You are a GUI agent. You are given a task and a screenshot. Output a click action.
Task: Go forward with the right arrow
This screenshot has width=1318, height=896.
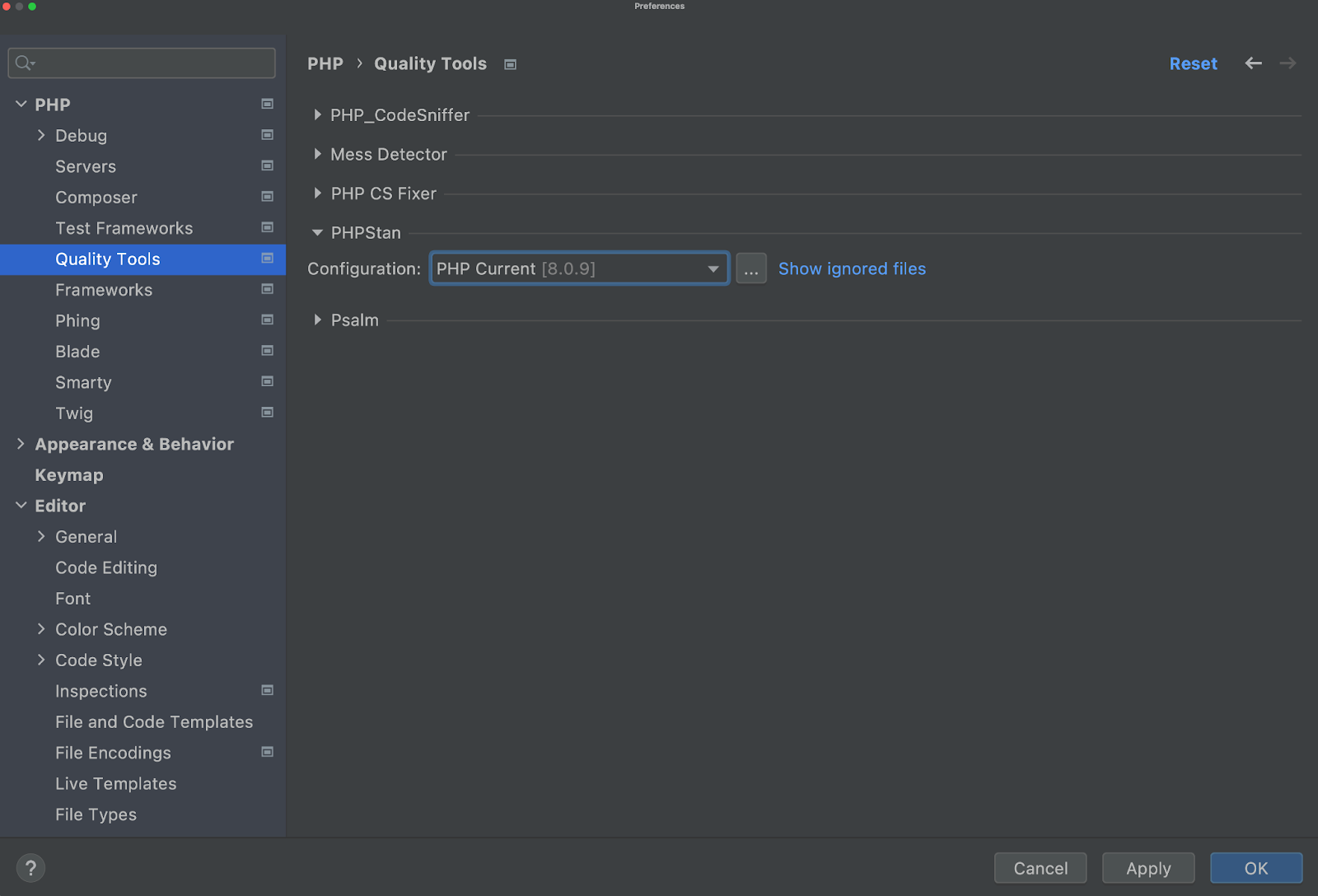[x=1288, y=63]
